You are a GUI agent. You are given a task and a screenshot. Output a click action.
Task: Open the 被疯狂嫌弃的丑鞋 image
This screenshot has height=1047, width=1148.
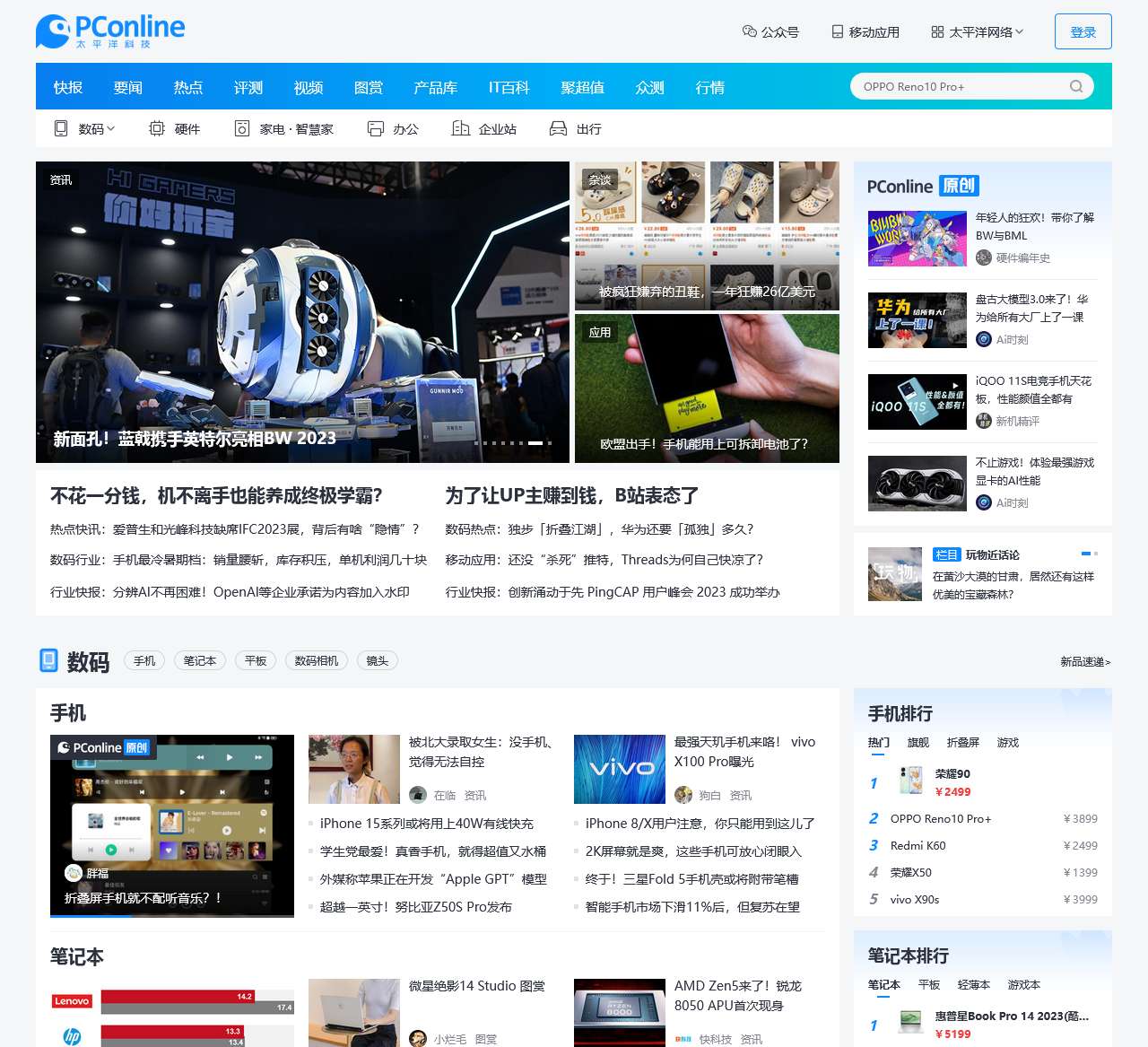707,236
